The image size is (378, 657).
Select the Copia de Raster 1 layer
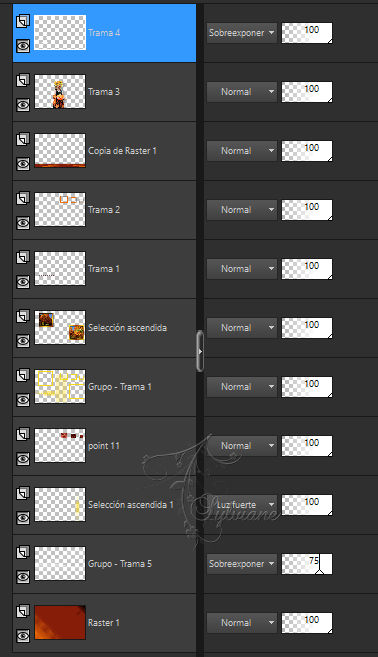click(x=104, y=151)
